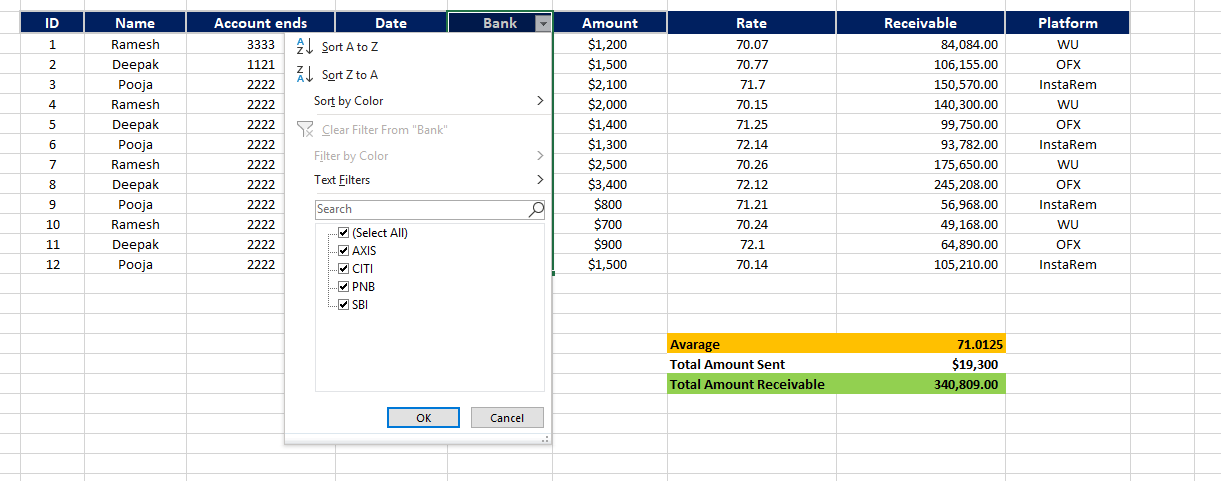Click the Clear Filter funnel icon
The height and width of the screenshot is (481, 1221).
click(x=305, y=129)
